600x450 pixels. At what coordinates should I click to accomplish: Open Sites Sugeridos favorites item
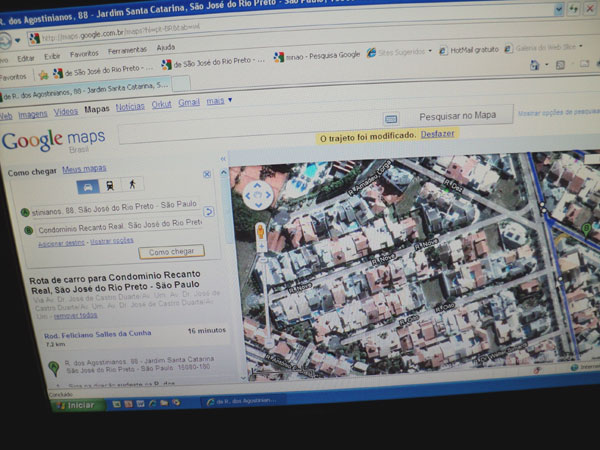(x=399, y=52)
